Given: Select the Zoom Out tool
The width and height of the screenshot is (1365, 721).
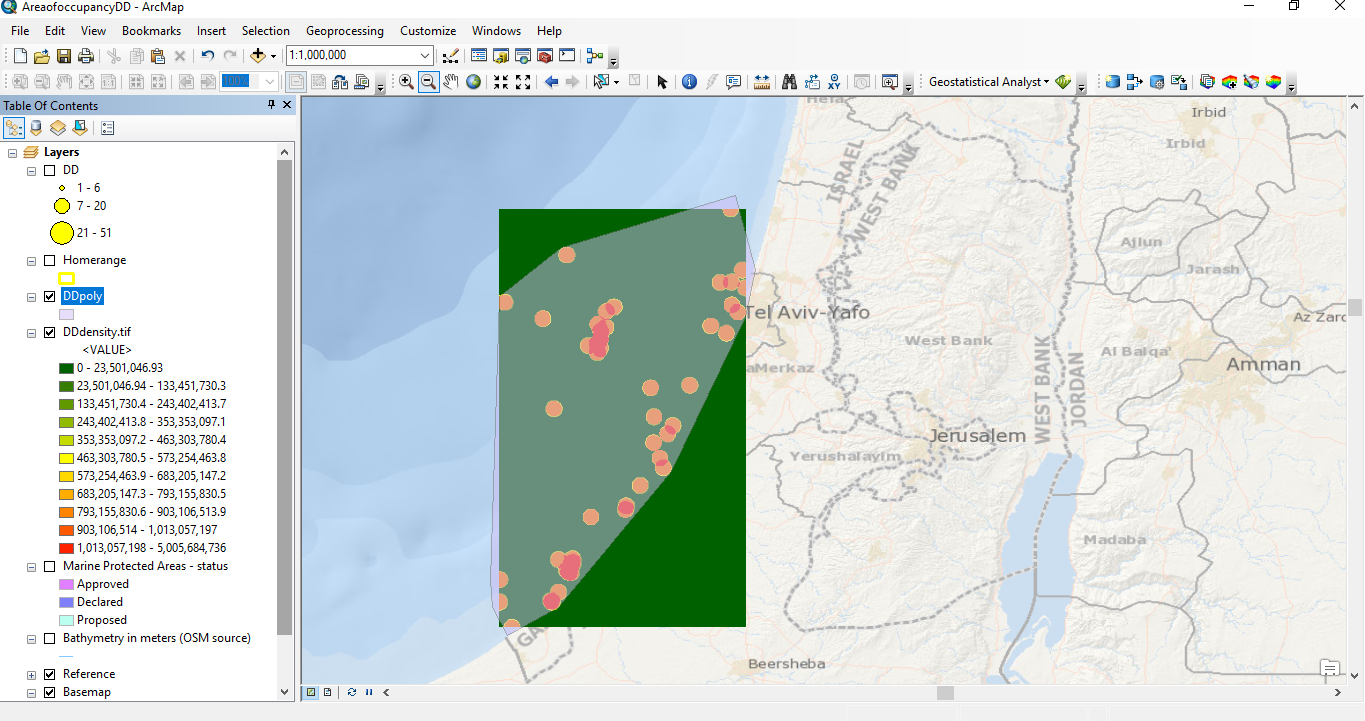Looking at the screenshot, I should point(428,82).
